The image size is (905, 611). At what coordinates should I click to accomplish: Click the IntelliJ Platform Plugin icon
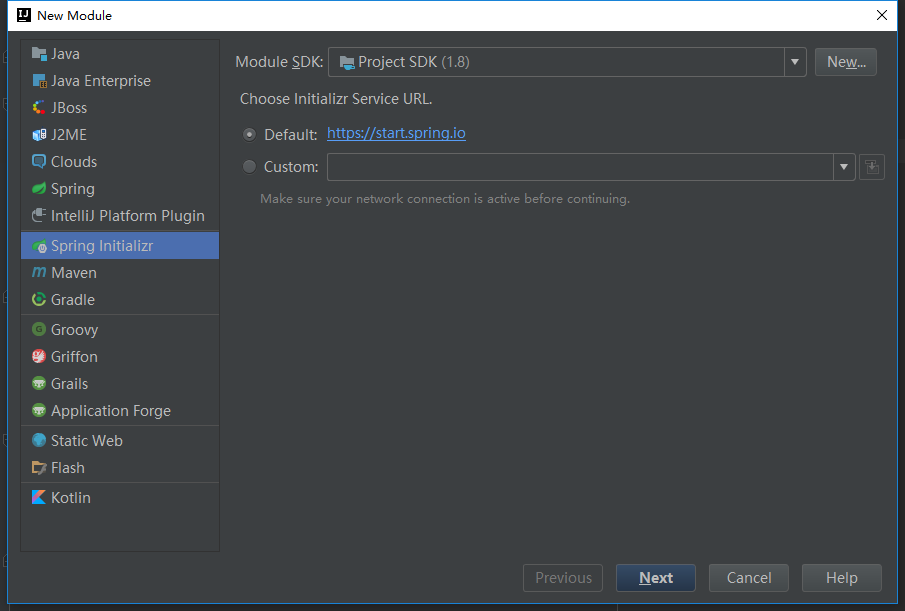coord(39,215)
